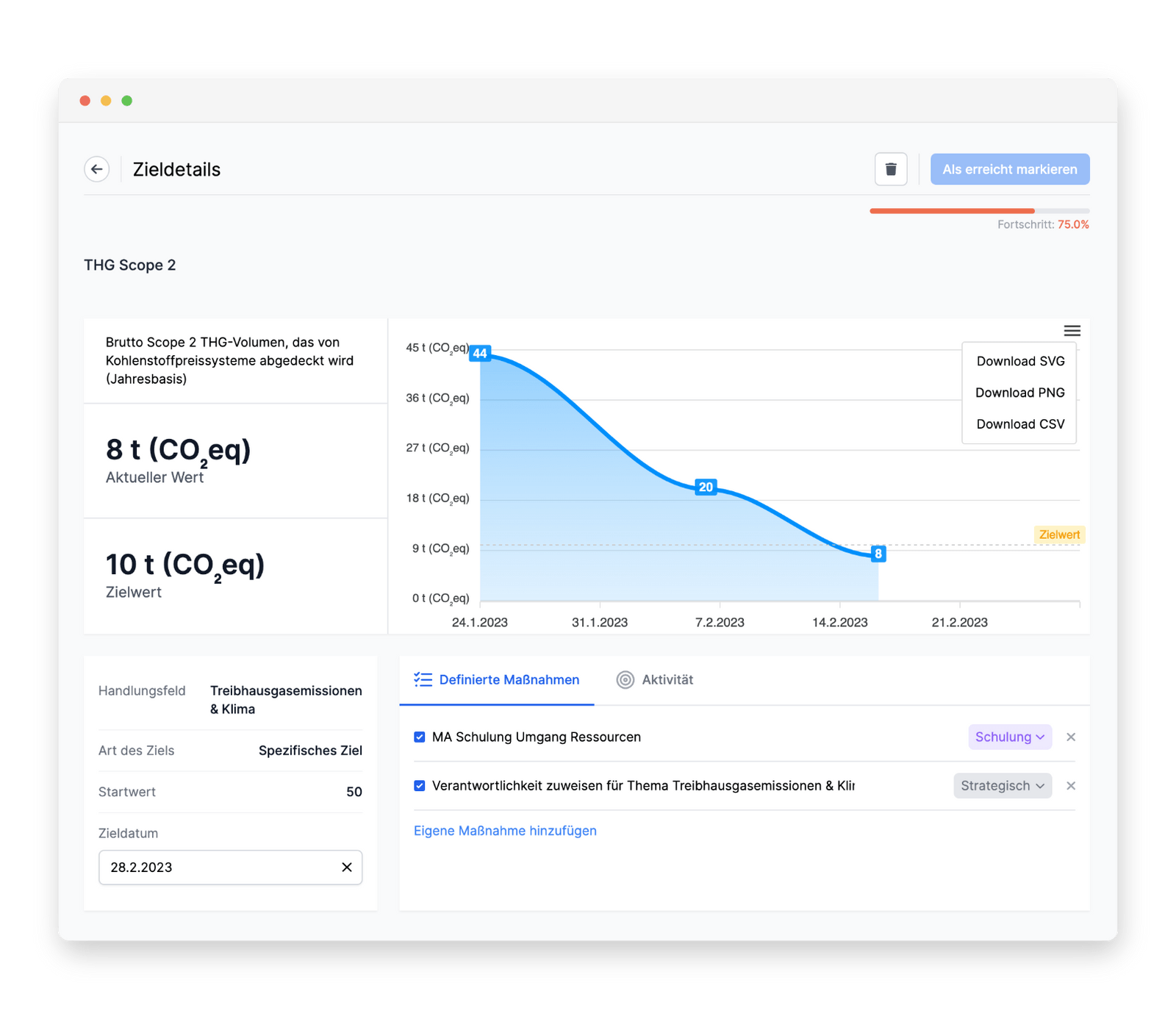Switch to the Aktivität tab

click(x=655, y=680)
